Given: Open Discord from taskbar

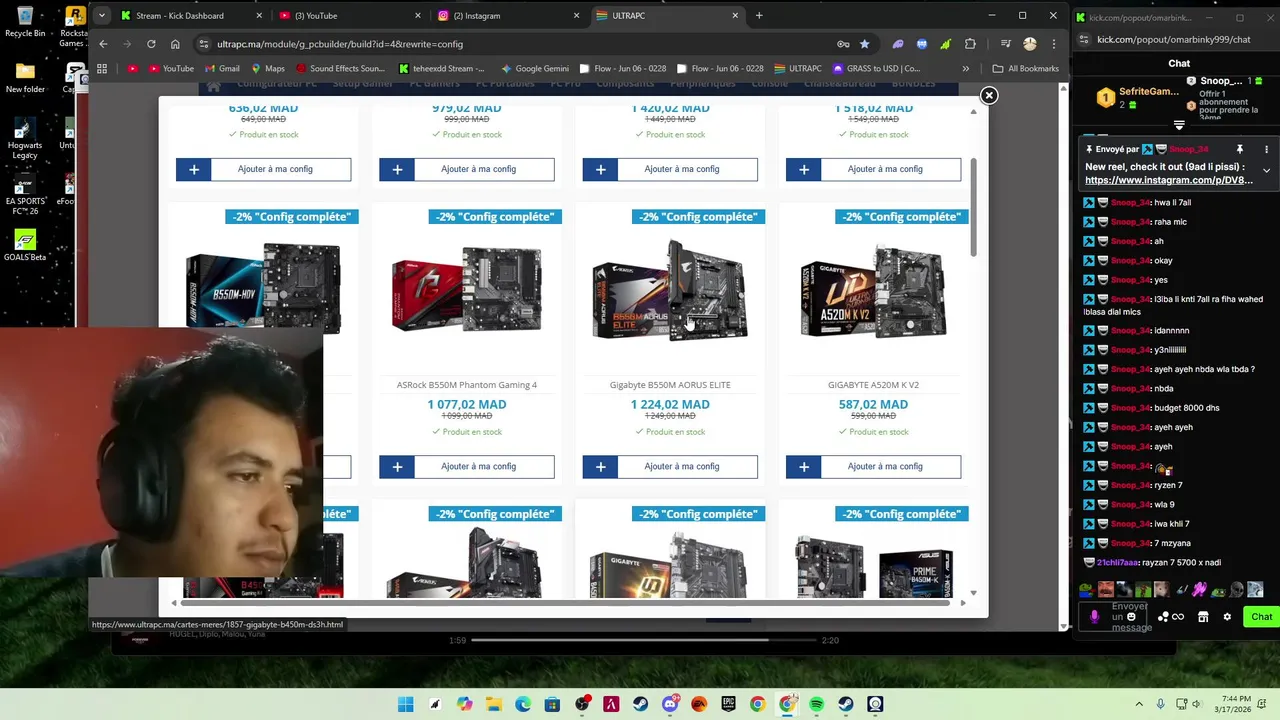Looking at the screenshot, I should pos(670,704).
